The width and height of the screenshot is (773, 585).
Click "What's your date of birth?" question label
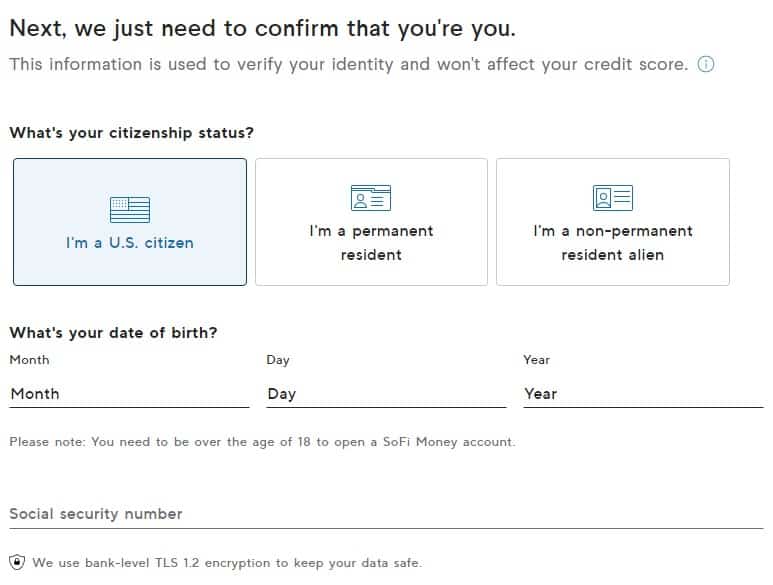(113, 333)
